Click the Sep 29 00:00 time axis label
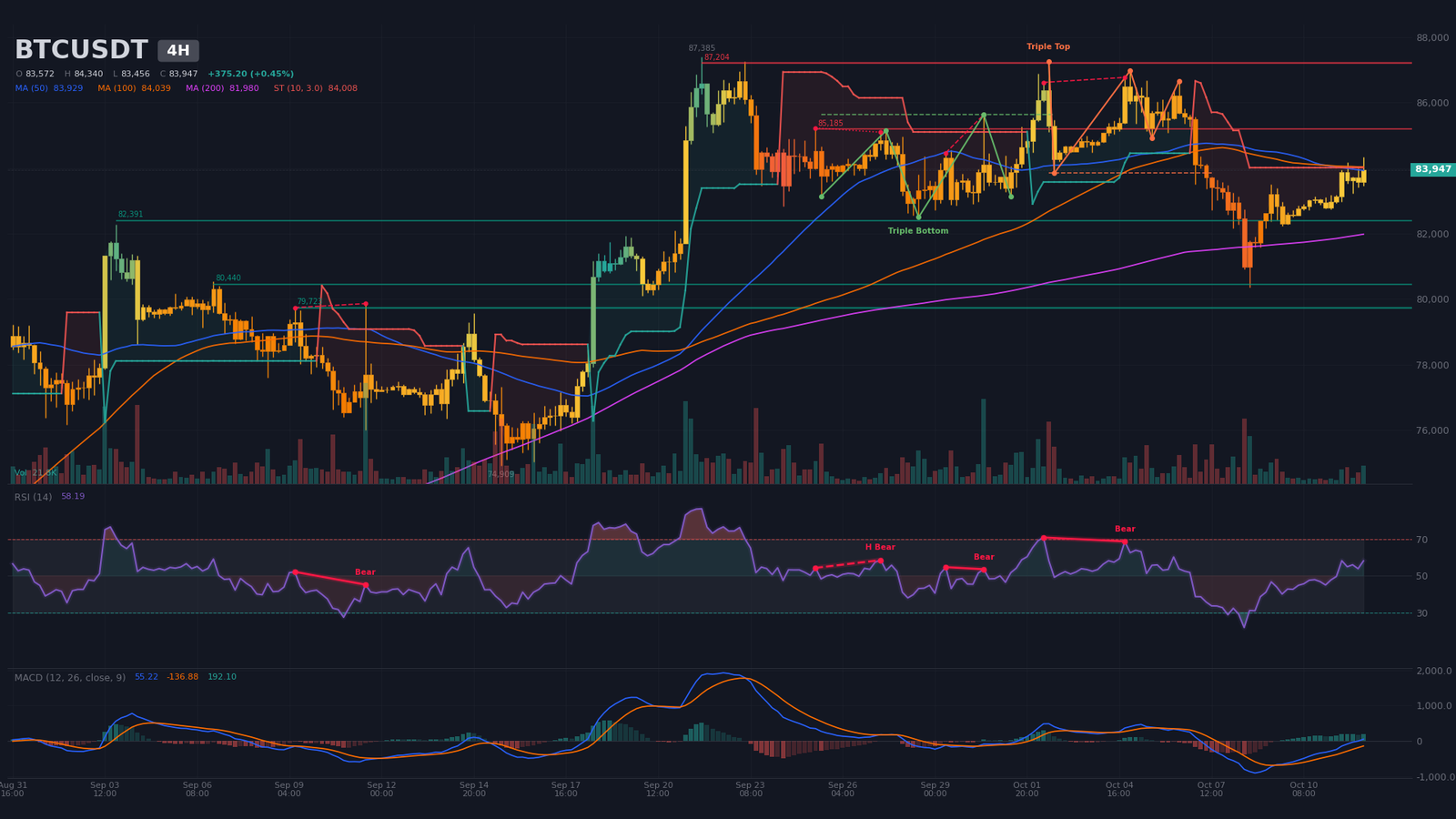The width and height of the screenshot is (1456, 819). coord(935,789)
